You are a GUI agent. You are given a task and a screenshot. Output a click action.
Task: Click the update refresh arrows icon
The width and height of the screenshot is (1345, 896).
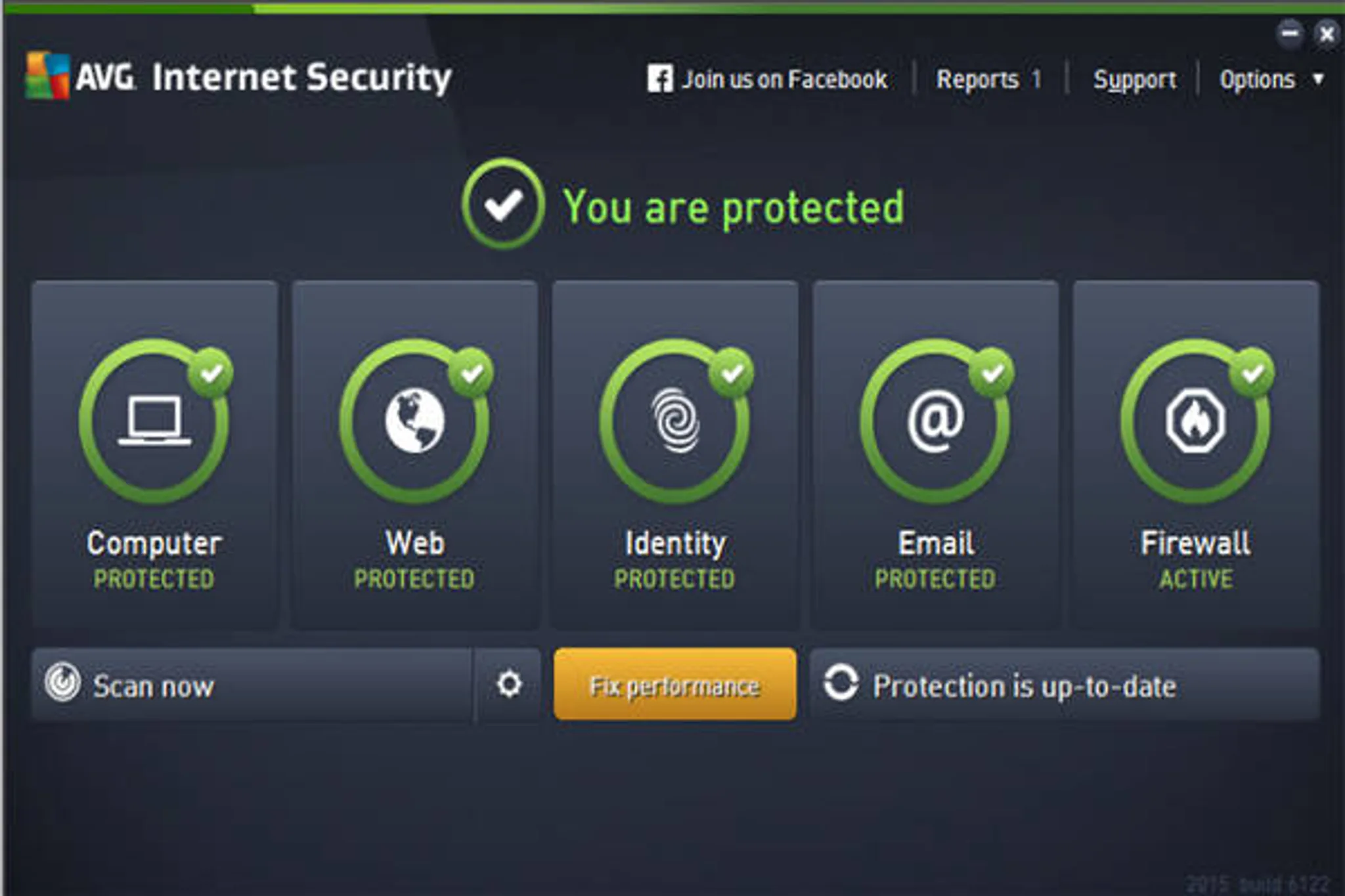(841, 683)
